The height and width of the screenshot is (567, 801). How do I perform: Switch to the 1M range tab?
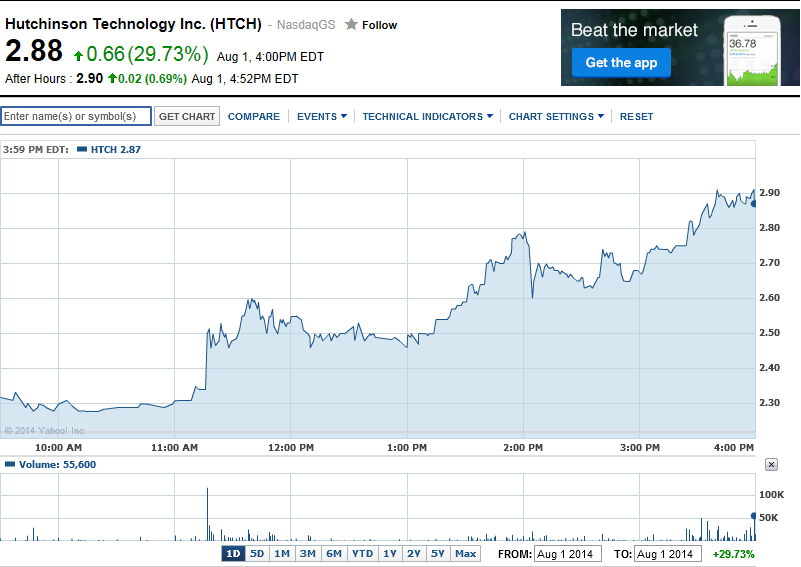point(282,554)
